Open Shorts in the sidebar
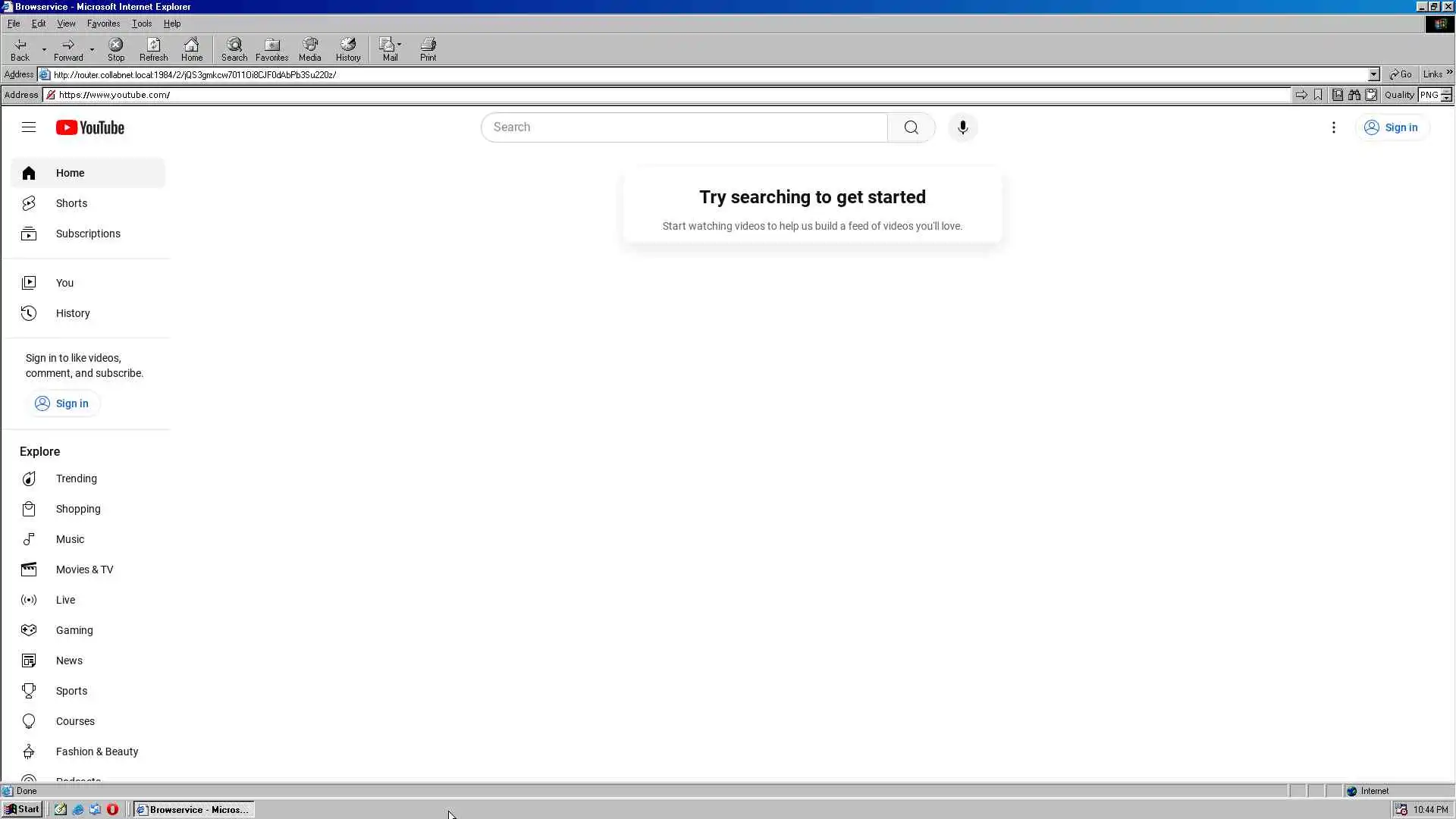The height and width of the screenshot is (819, 1456). click(71, 203)
